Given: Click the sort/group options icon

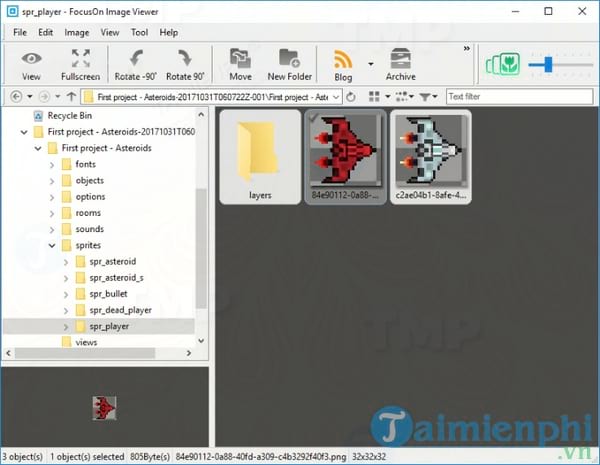Looking at the screenshot, I should click(402, 96).
